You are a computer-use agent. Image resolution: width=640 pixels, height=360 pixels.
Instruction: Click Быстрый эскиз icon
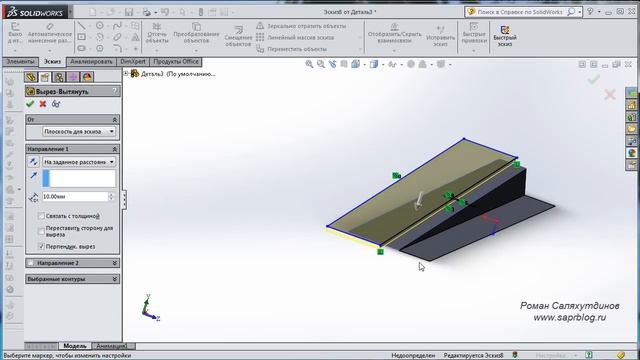point(505,36)
